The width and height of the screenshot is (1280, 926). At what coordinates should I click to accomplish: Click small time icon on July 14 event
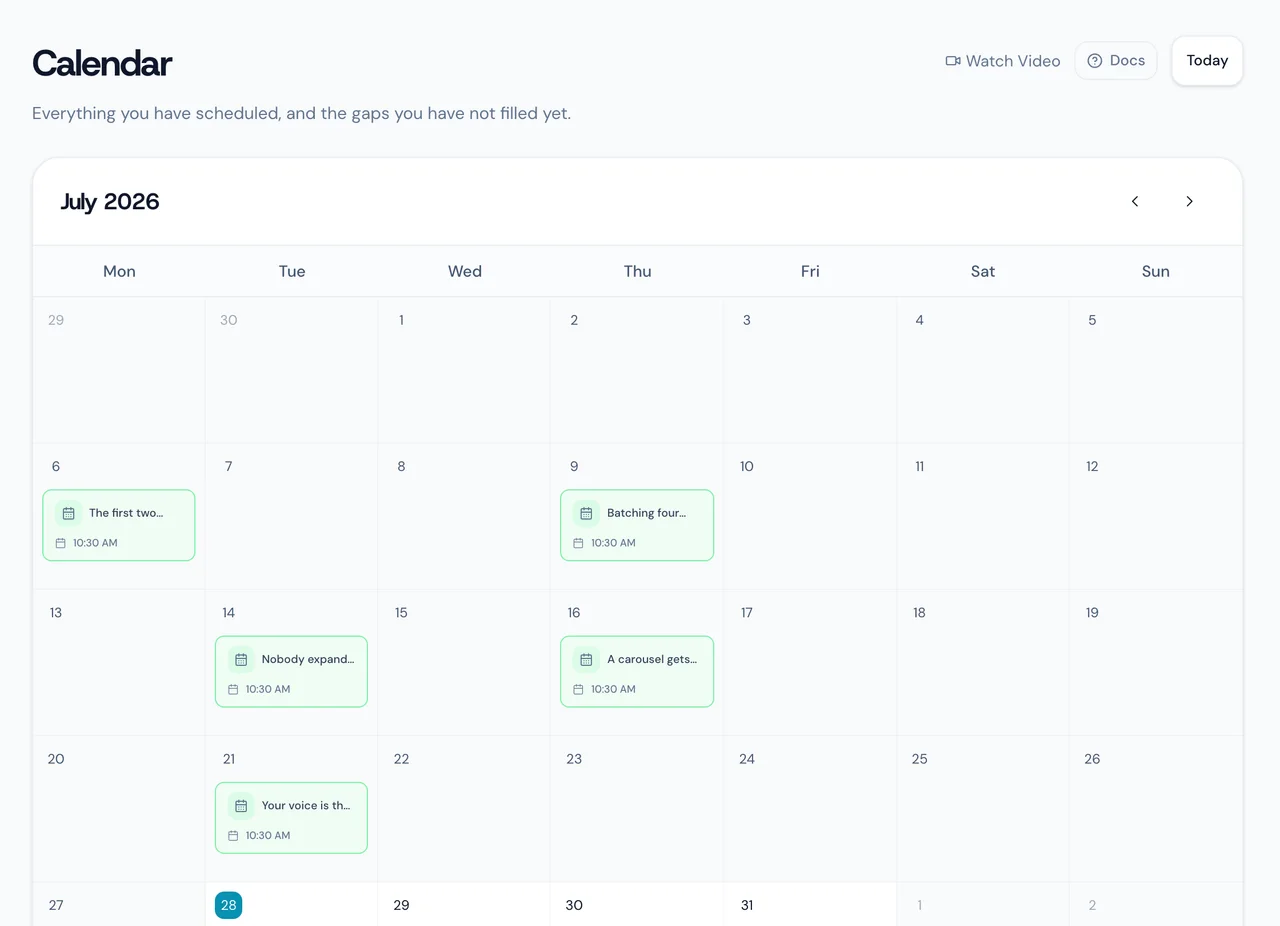click(233, 689)
